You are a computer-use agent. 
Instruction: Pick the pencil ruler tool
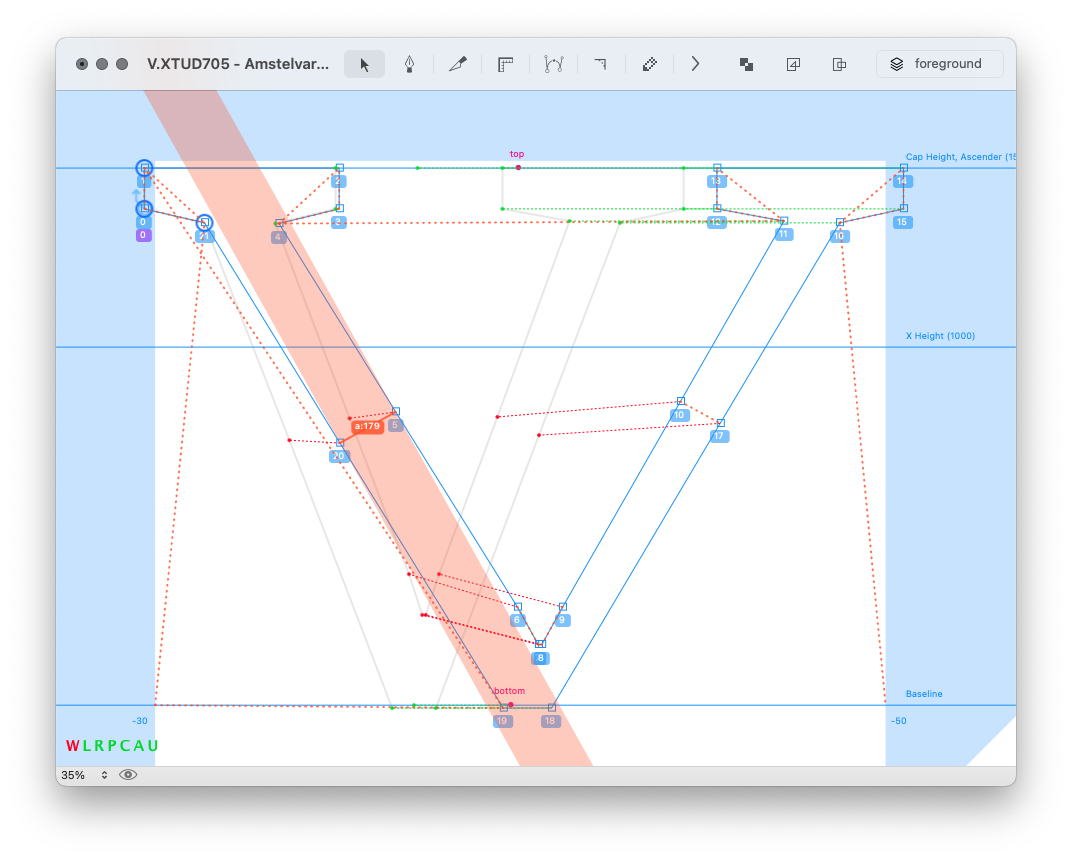(649, 64)
